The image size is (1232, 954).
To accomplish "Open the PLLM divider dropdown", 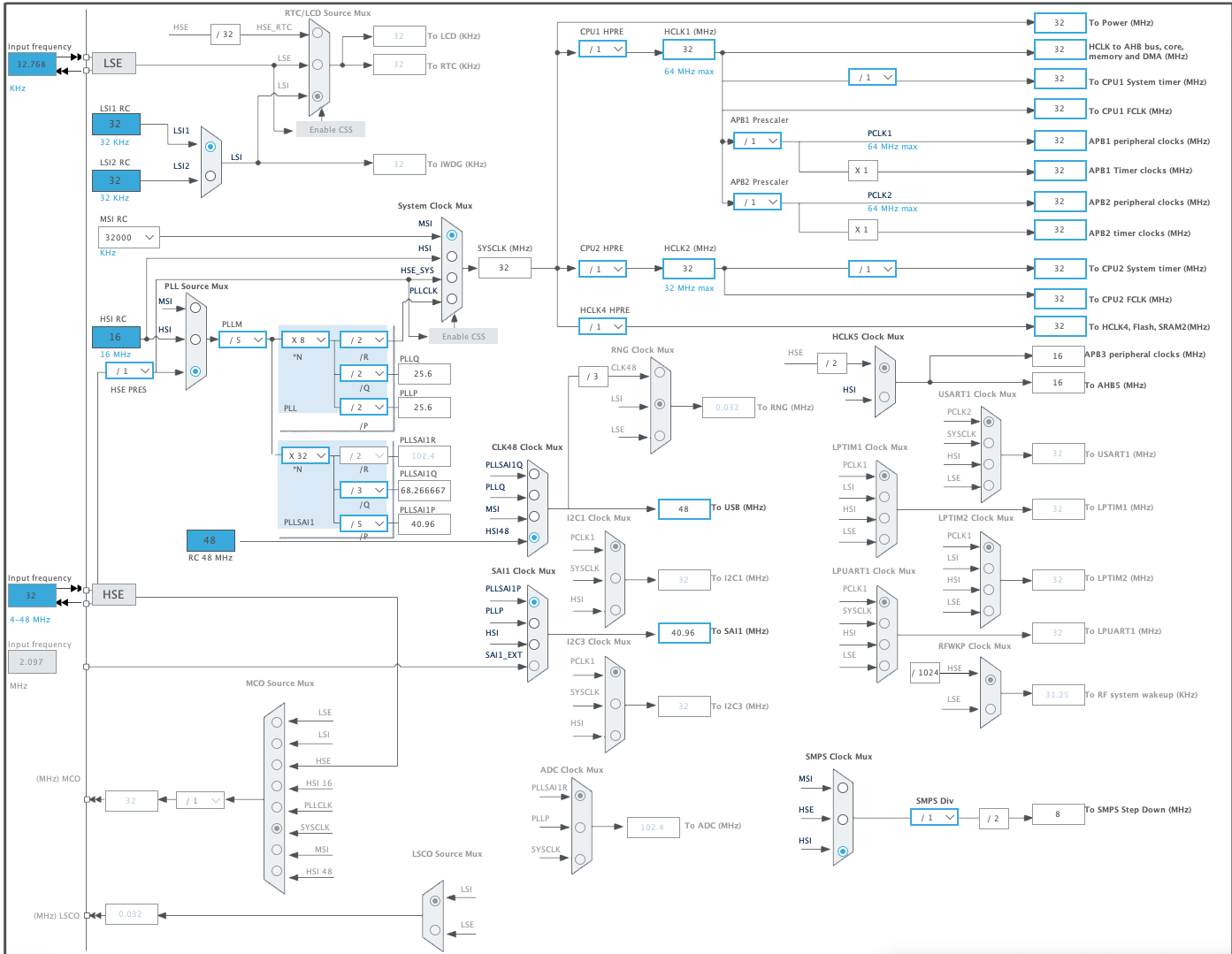I will click(x=241, y=339).
